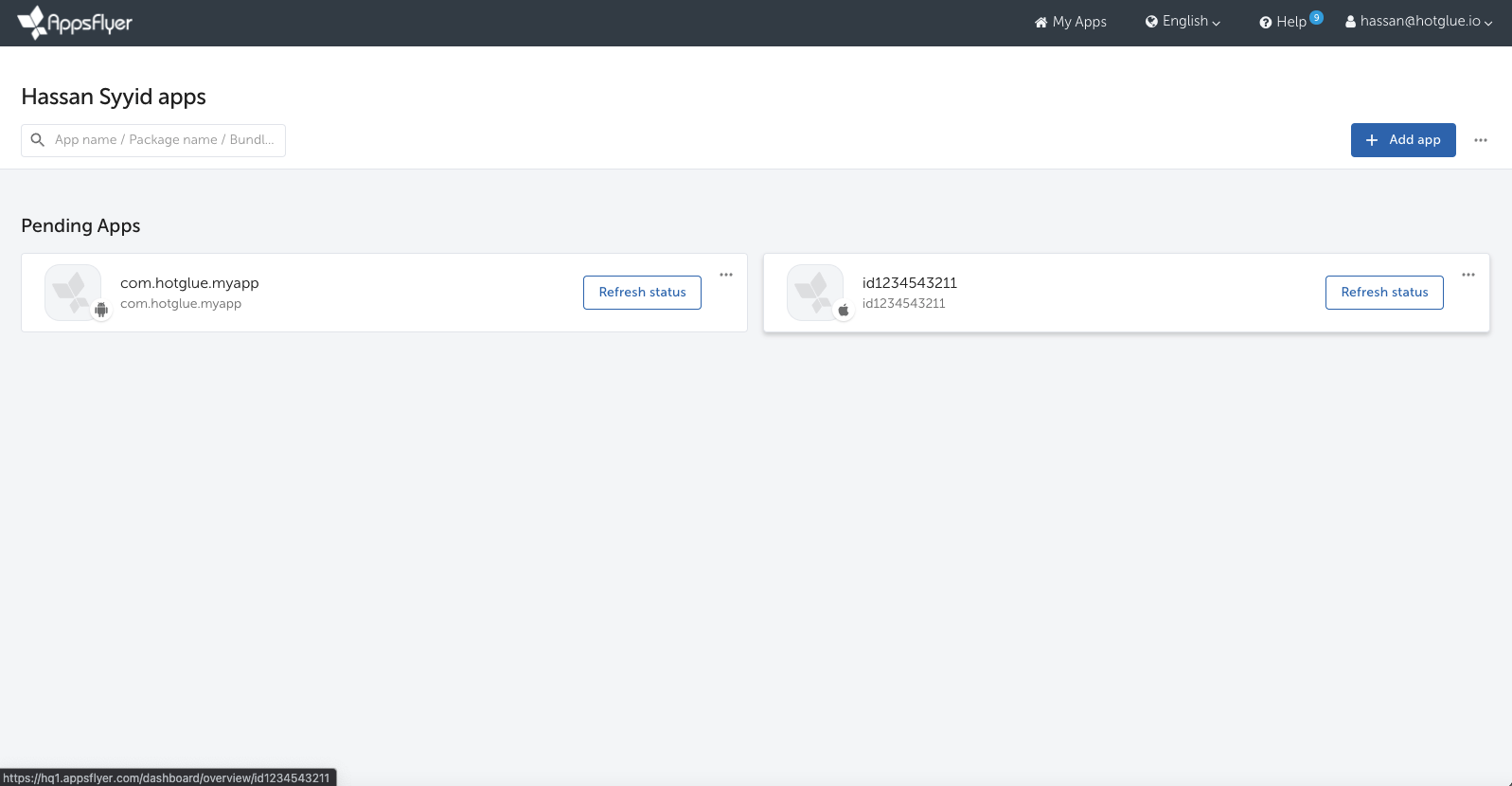
Task: Click the AppsFlyer logo
Action: click(75, 22)
